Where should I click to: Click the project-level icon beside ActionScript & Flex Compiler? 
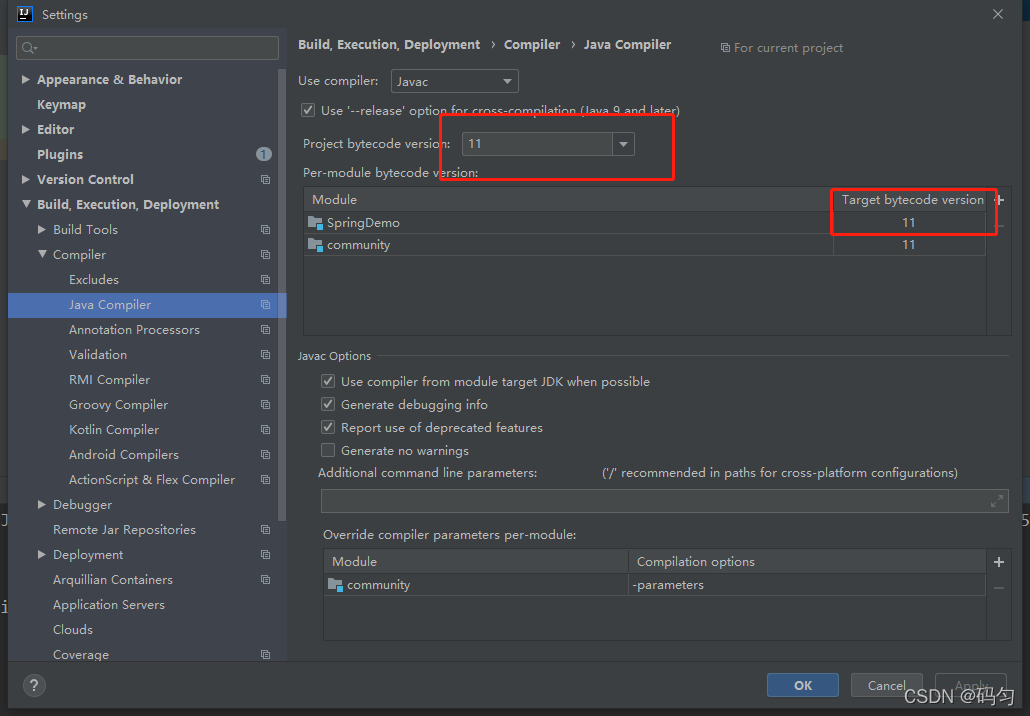pos(265,479)
